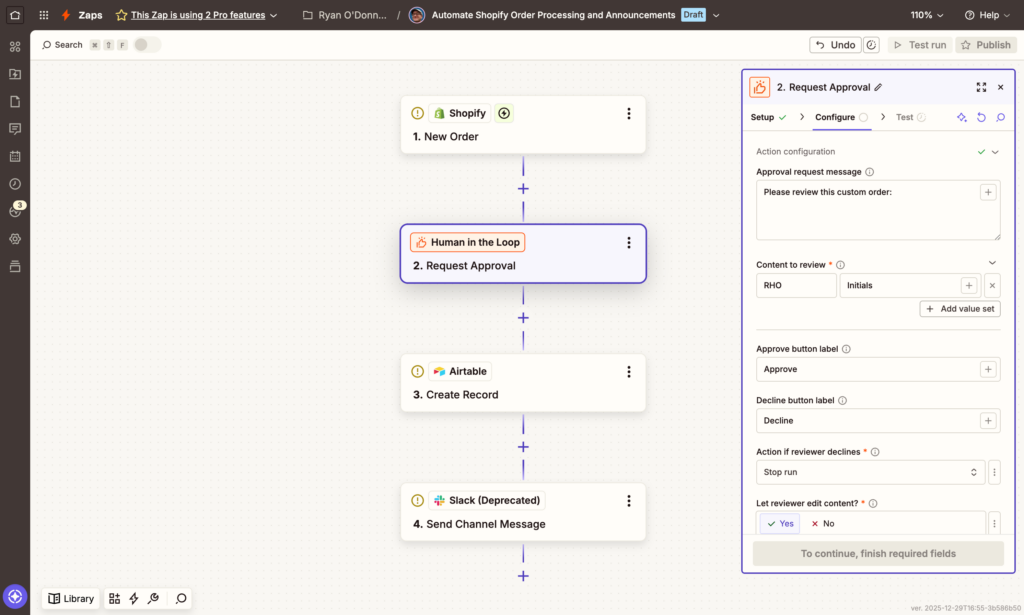
Task: Expand the Content to review section chevron
Action: pos(992,261)
